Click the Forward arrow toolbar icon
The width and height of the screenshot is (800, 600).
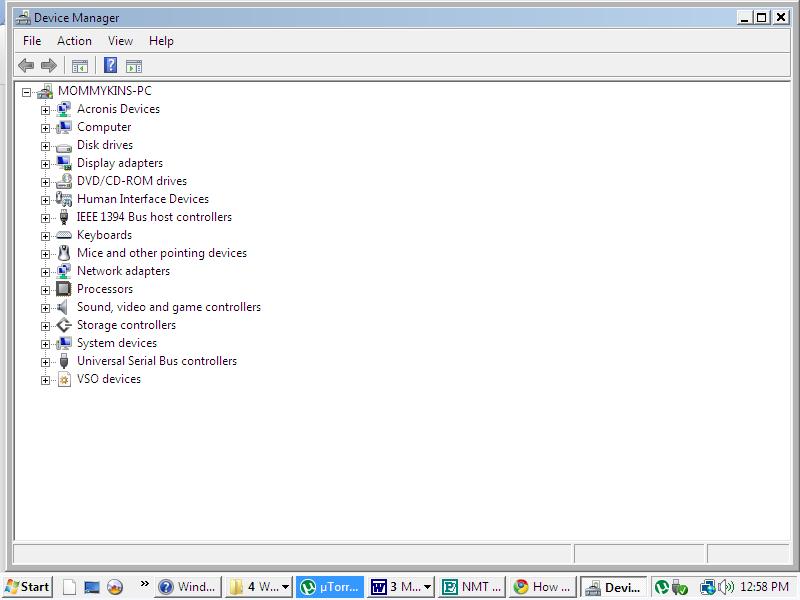(x=48, y=65)
